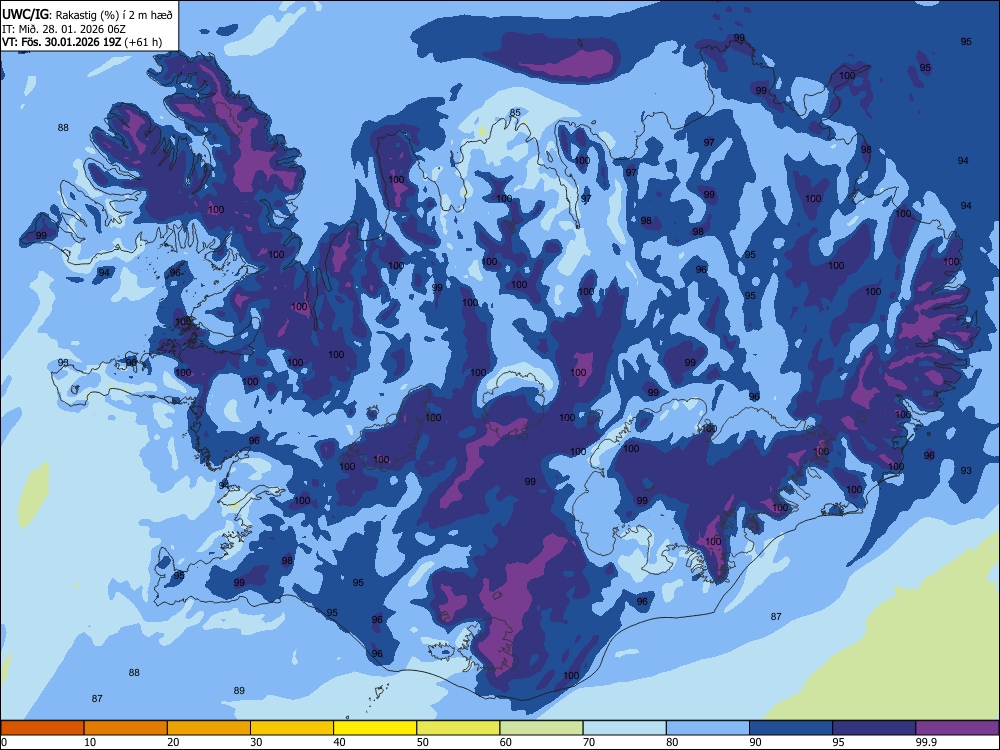Pick the 20–30 amber legend swatch

(209, 728)
